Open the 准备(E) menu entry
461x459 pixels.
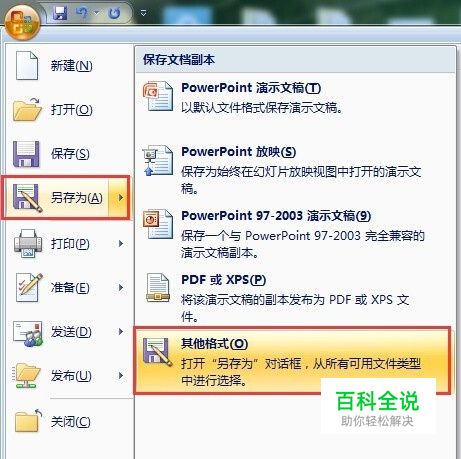[x=66, y=288]
